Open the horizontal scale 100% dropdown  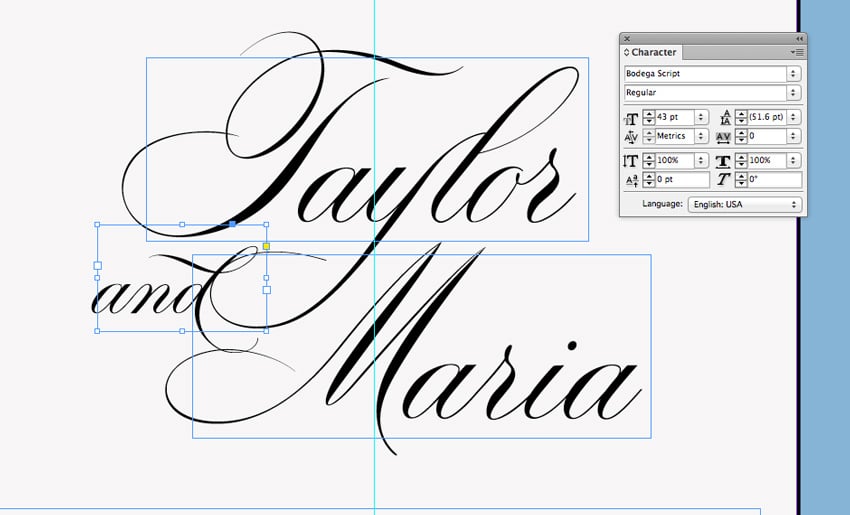coord(794,160)
